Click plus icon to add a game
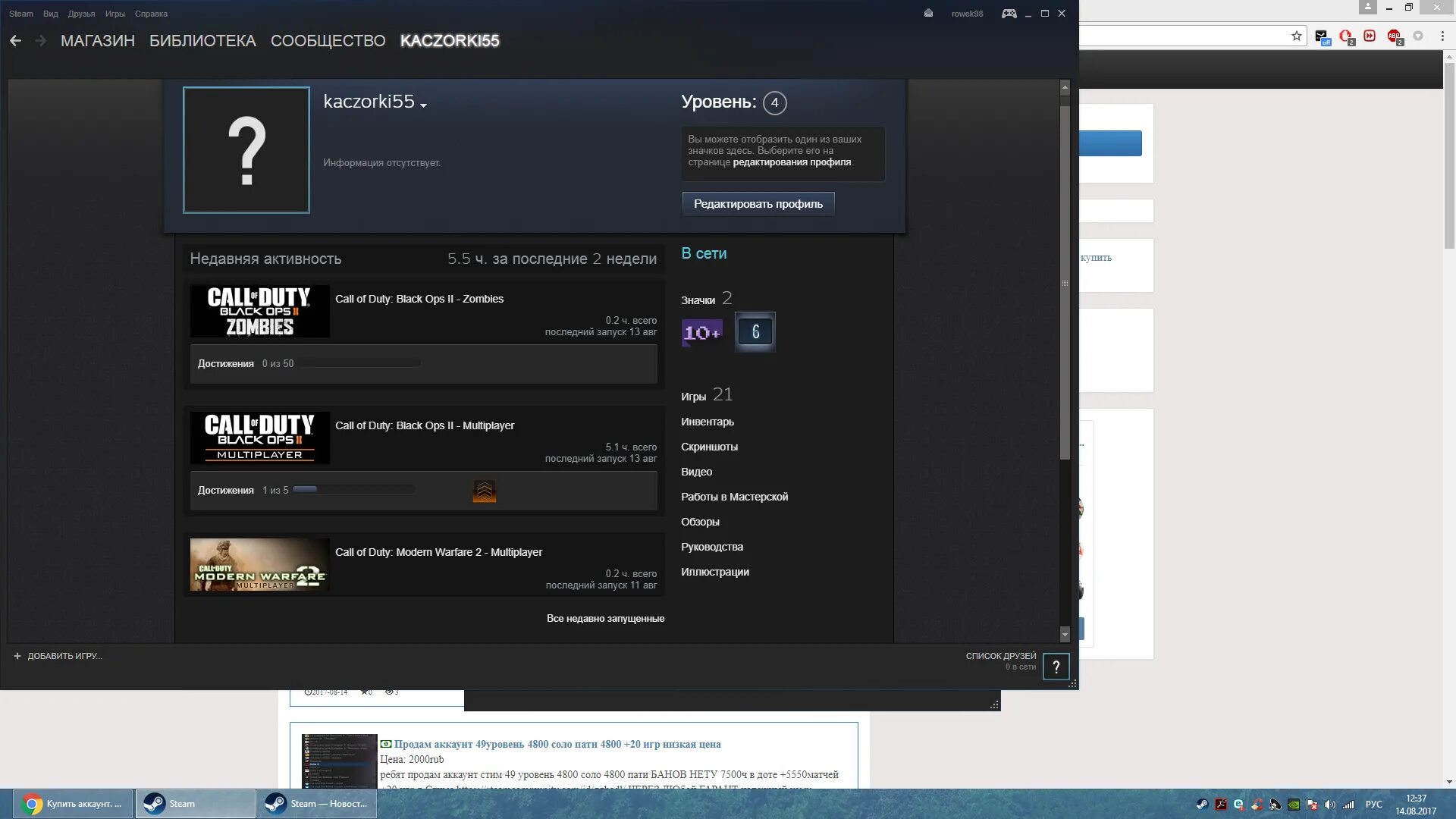Screen dimensions: 1456x819 coord(17,656)
